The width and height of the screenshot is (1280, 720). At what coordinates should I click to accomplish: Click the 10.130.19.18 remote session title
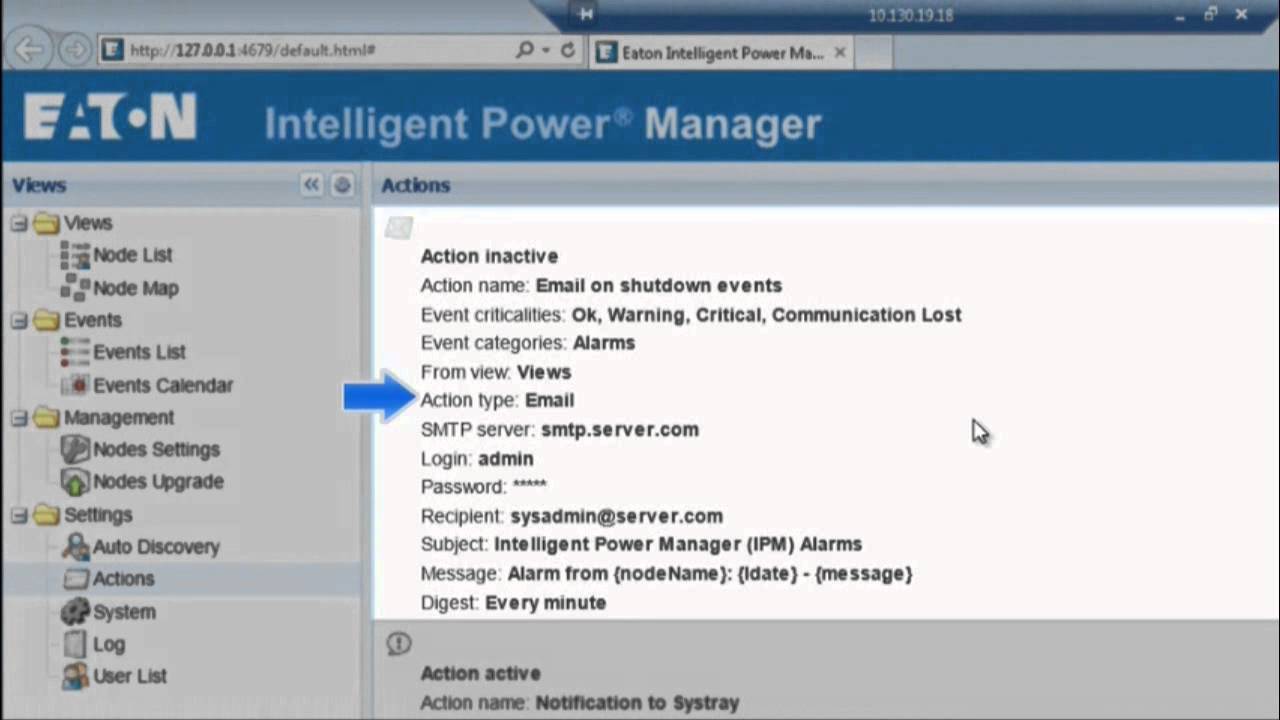[910, 15]
